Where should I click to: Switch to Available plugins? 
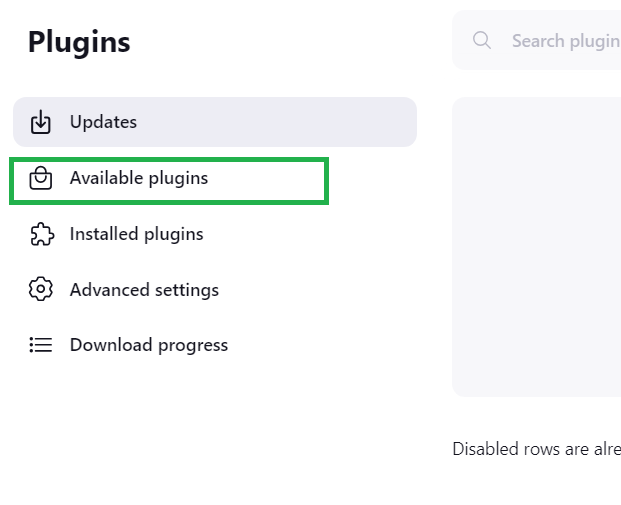pyautogui.click(x=138, y=179)
